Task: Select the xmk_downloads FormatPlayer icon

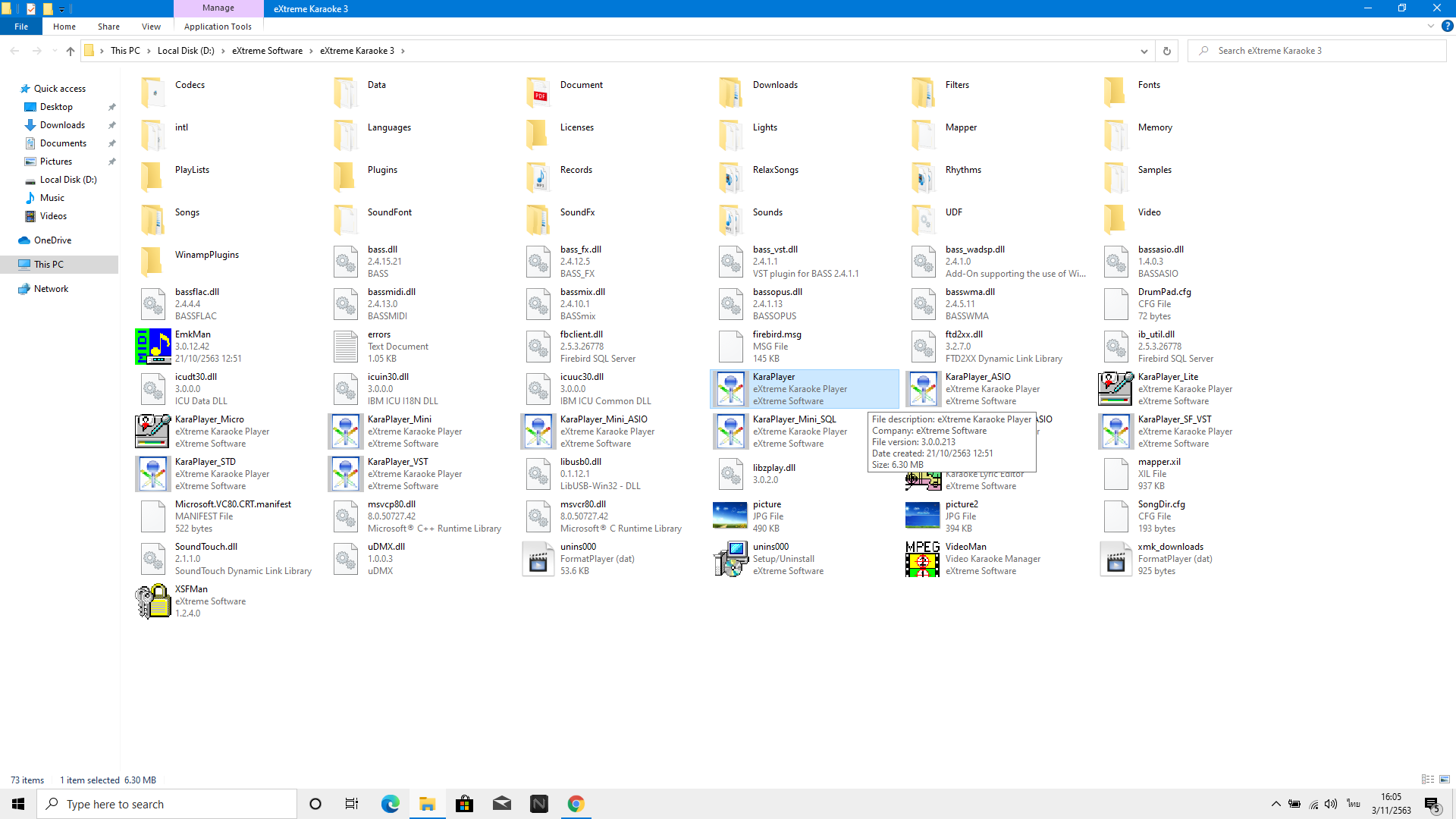Action: coord(1116,559)
